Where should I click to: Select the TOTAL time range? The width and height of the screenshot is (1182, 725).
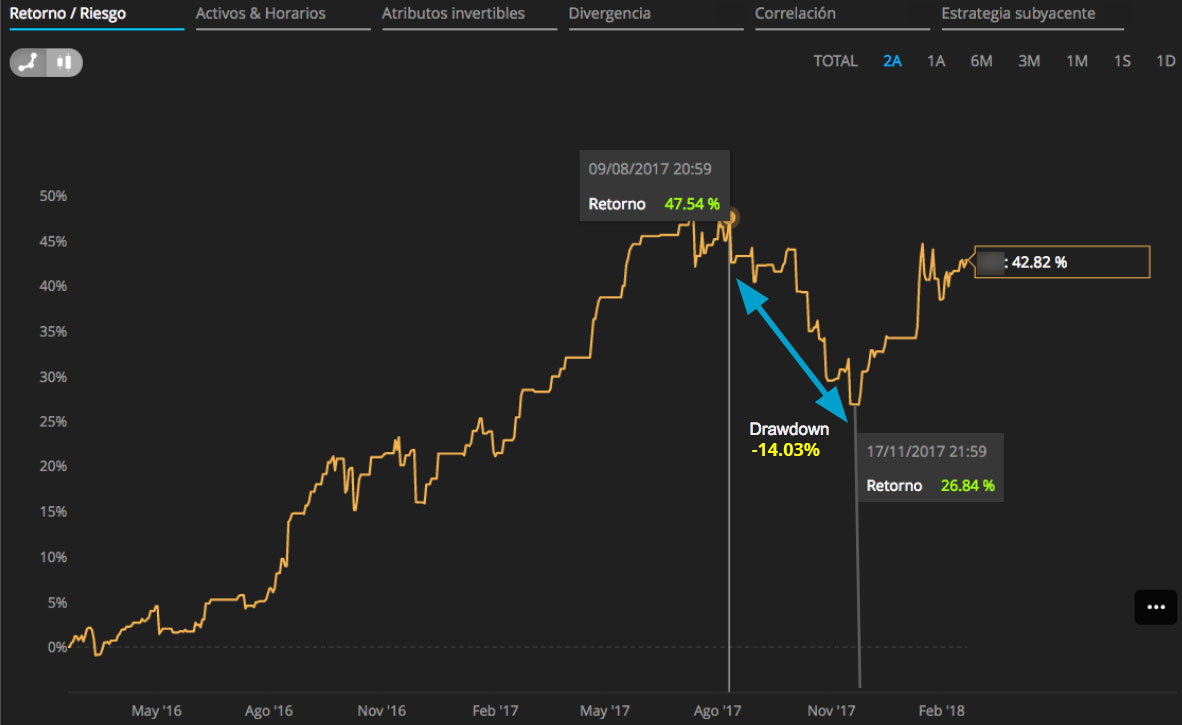click(835, 61)
